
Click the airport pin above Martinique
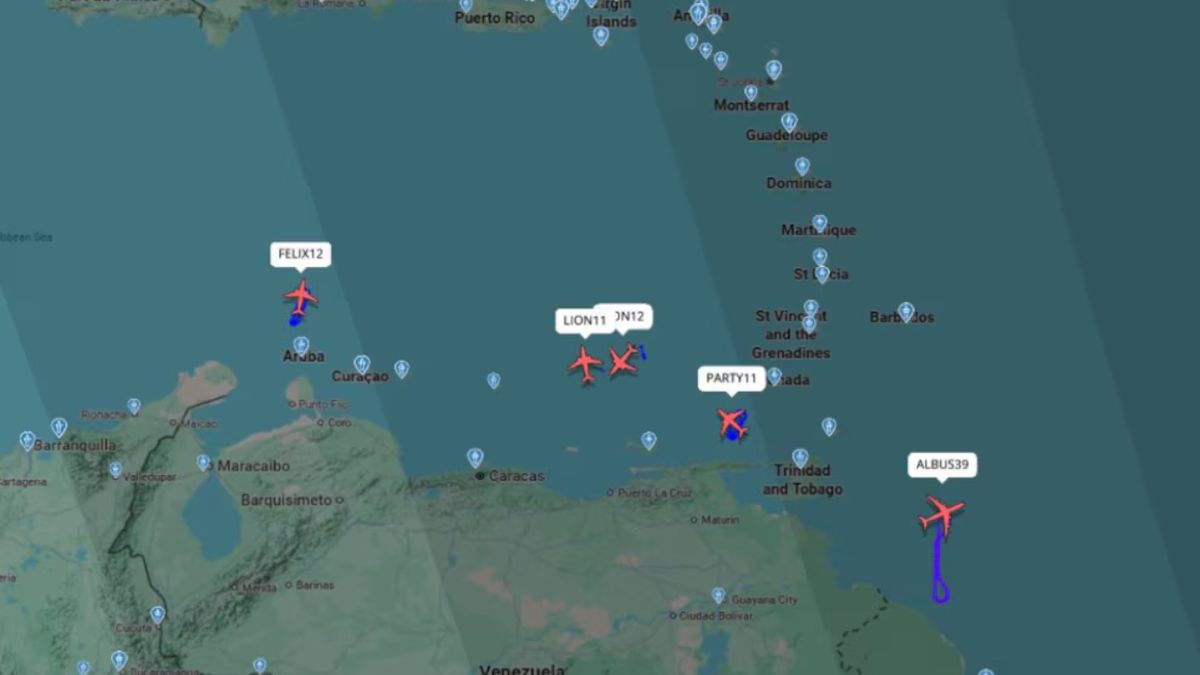coord(820,223)
